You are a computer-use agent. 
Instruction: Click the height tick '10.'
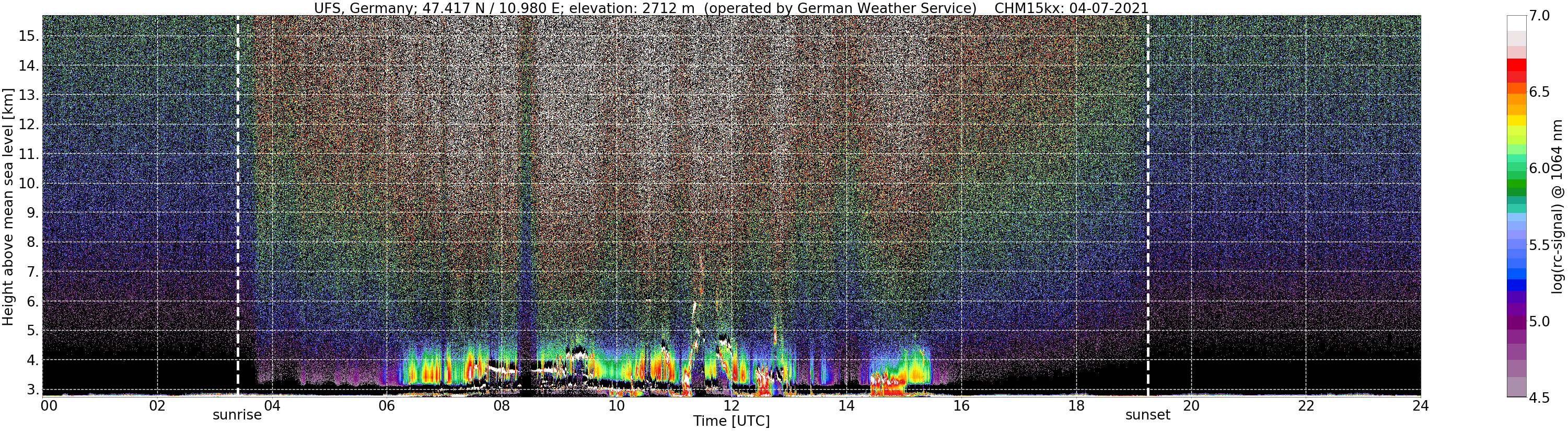29,184
